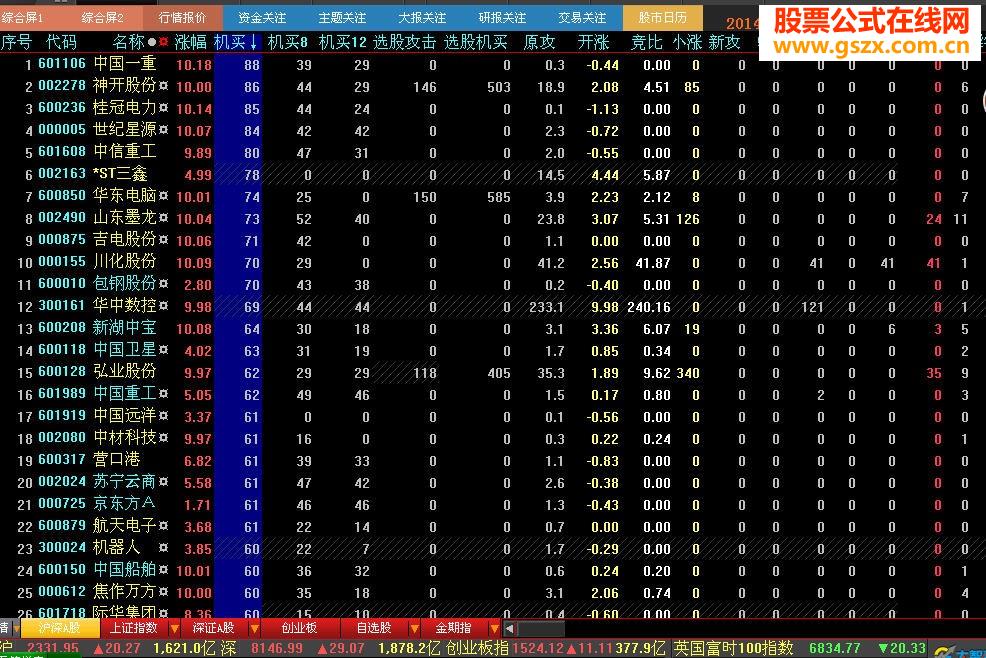Image resolution: width=986 pixels, height=658 pixels.
Task: Select stock *ST三鑫 name
Action: (120, 174)
